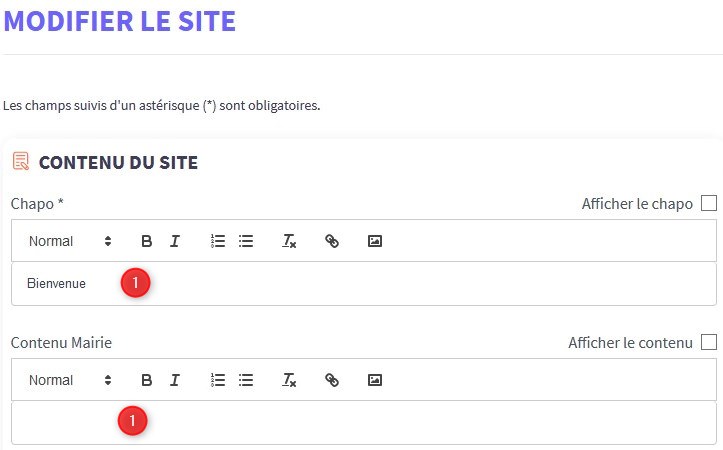Viewport: 723px width, 450px height.
Task: Click into the Chapo text area with 'Bienvenue'
Action: coord(400,284)
